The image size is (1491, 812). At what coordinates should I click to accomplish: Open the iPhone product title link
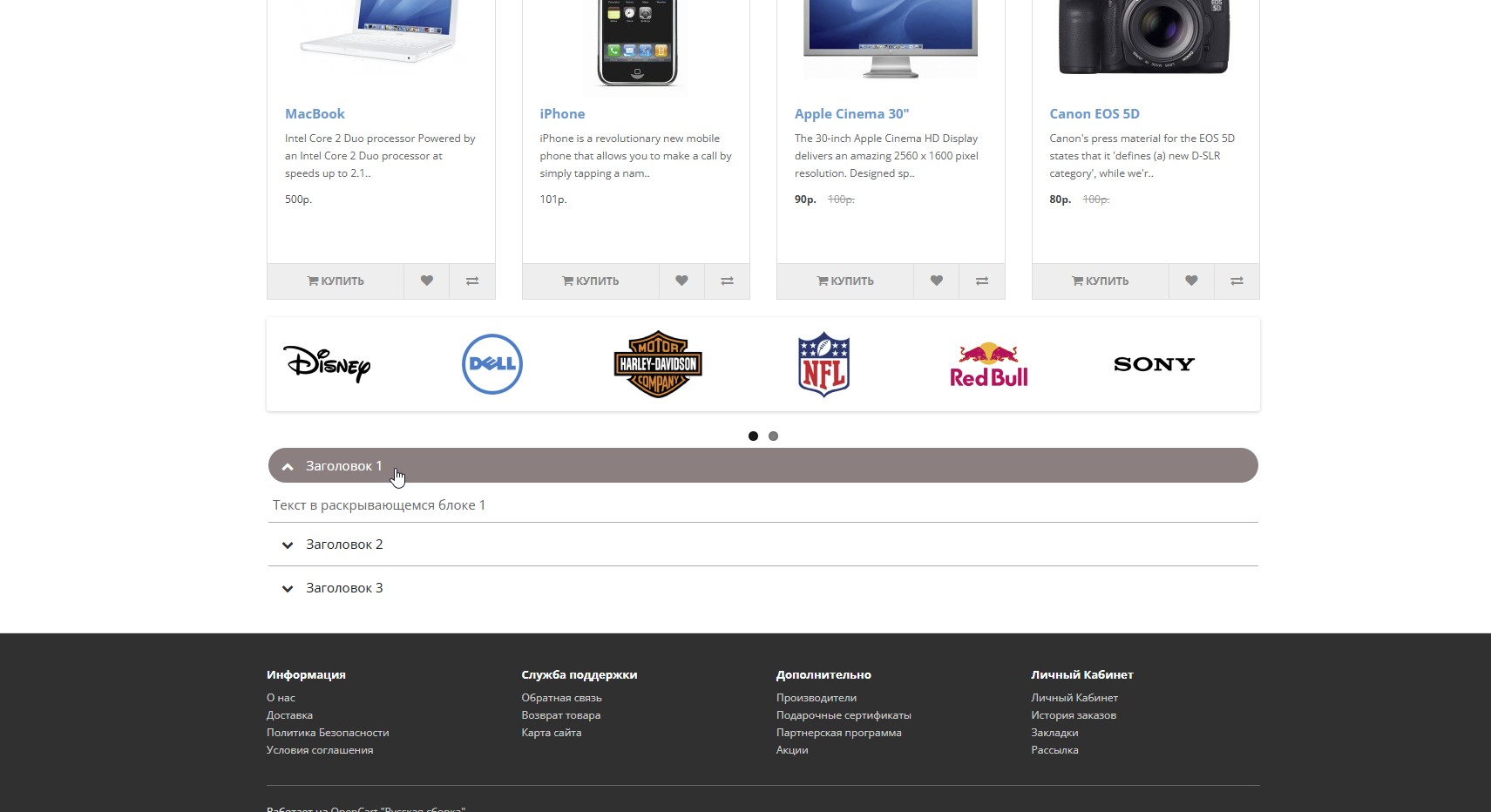[x=562, y=113]
